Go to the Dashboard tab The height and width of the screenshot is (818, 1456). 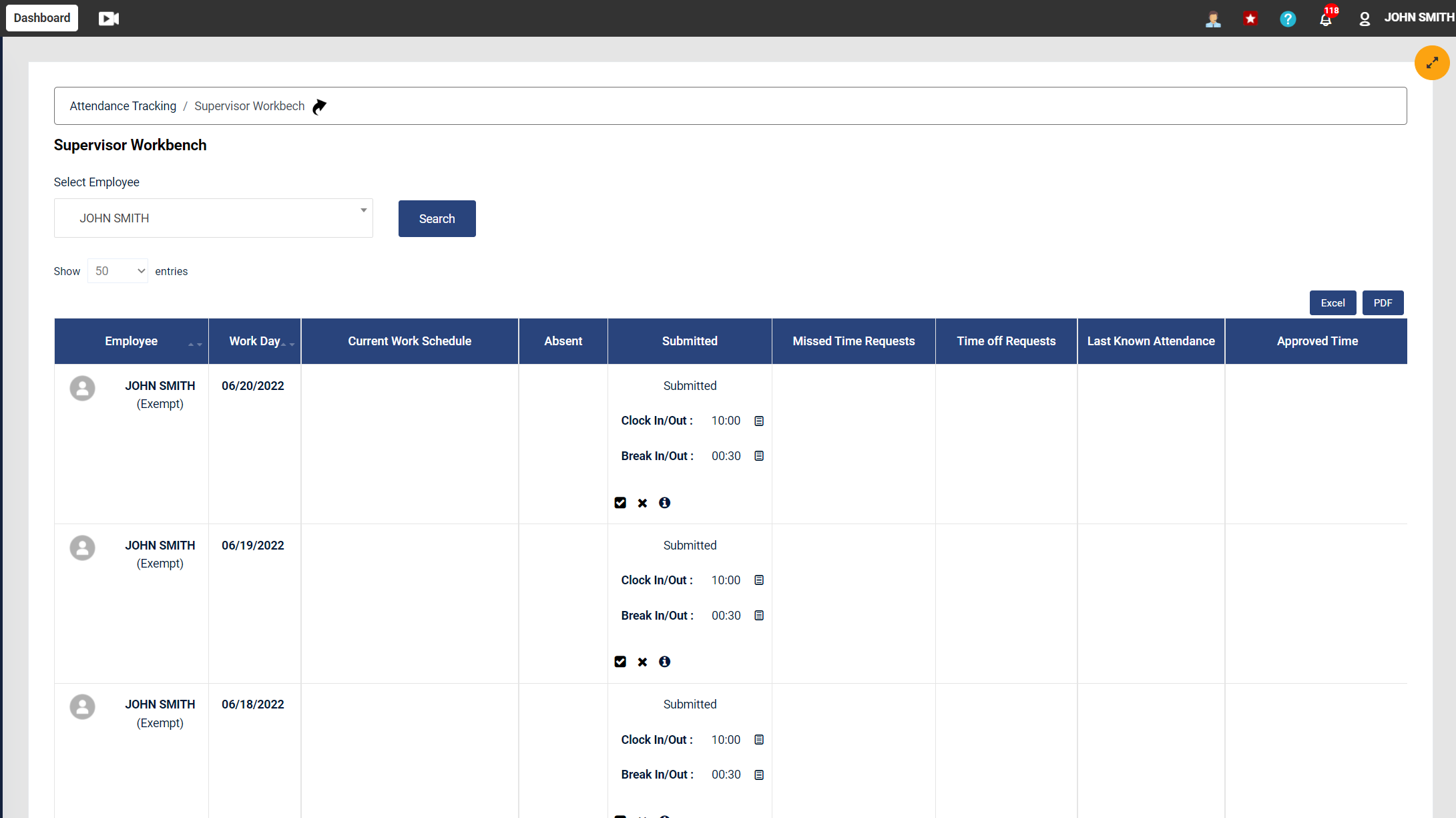click(x=42, y=18)
